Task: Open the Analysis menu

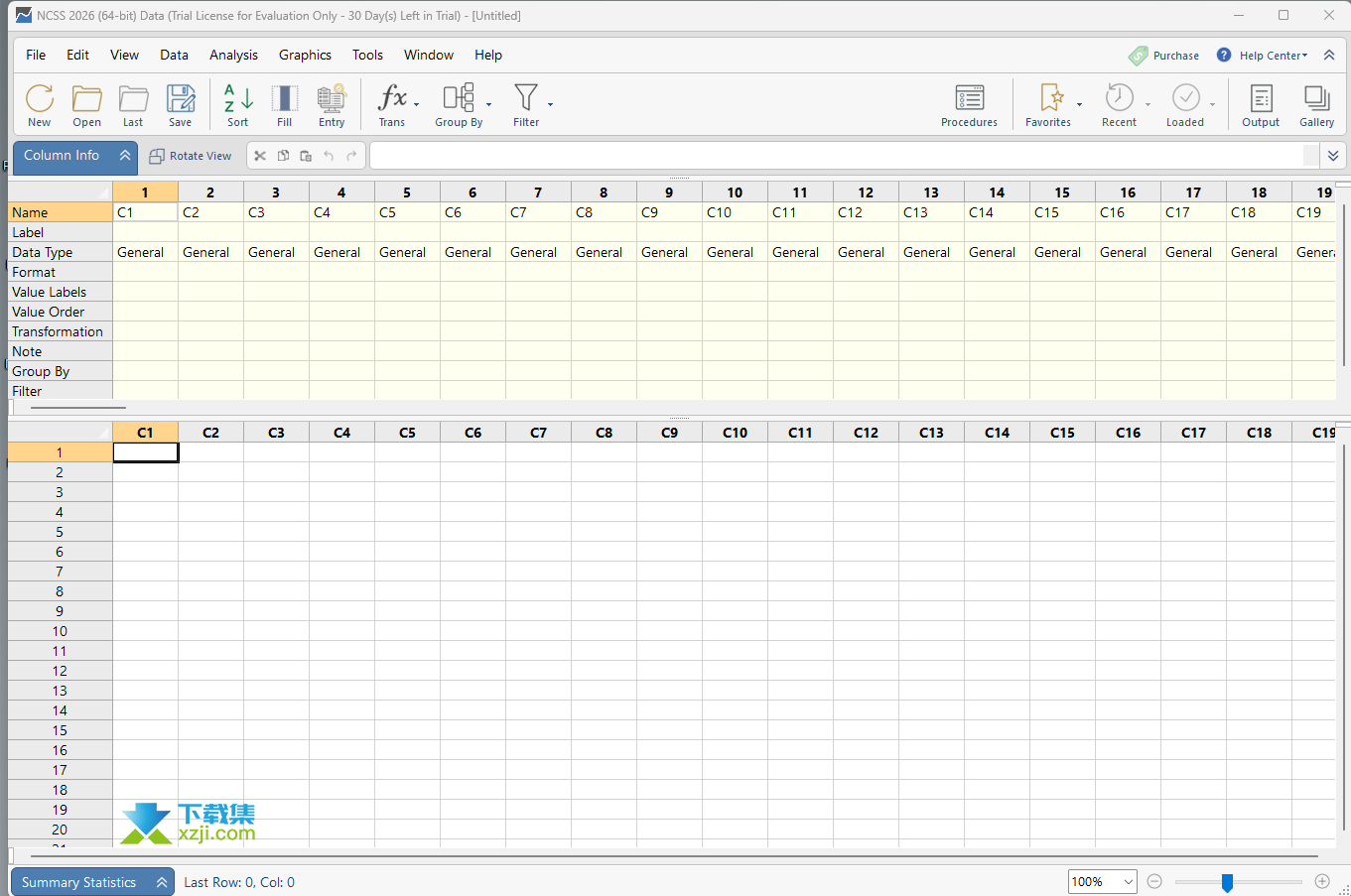Action: [233, 56]
